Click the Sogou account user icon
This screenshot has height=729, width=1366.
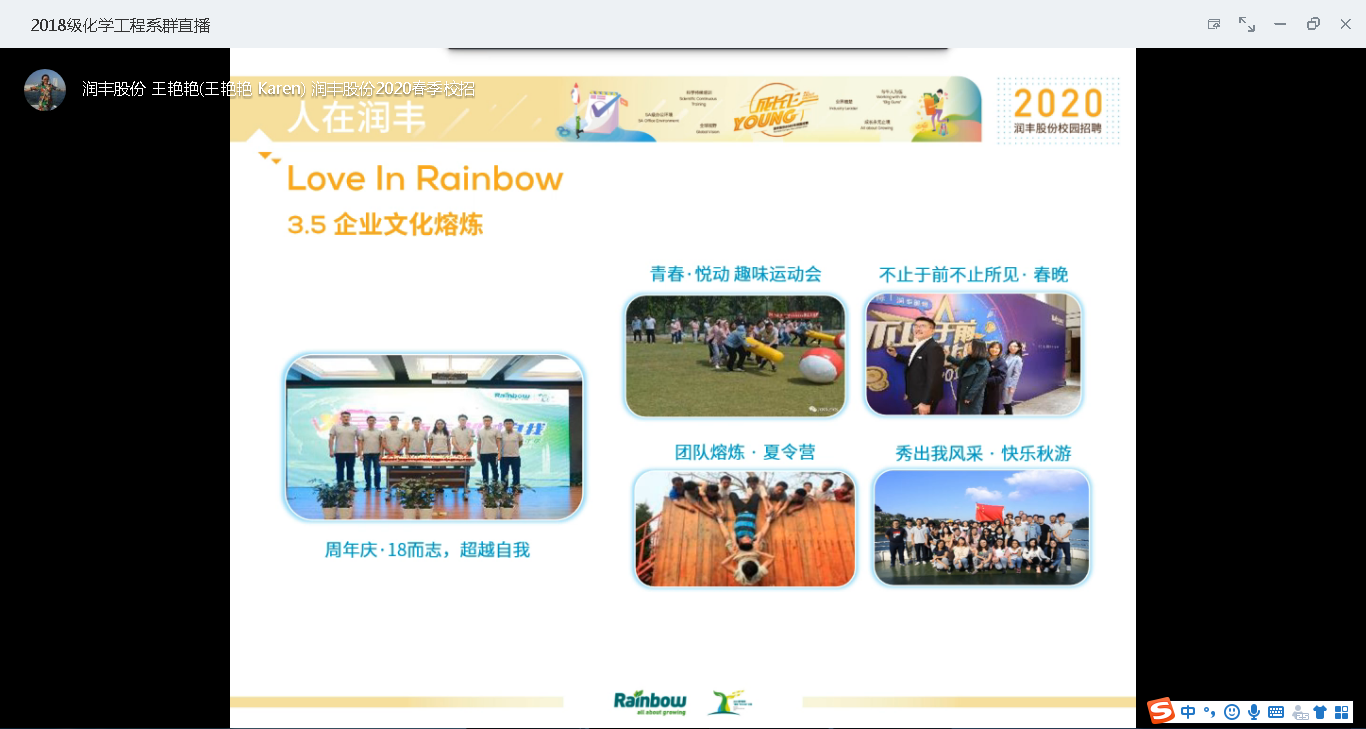(x=1299, y=712)
